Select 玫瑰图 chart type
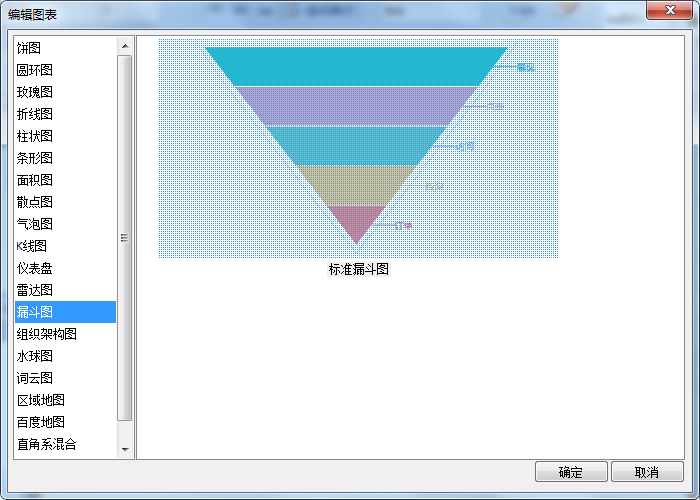The width and height of the screenshot is (700, 500). 35,92
